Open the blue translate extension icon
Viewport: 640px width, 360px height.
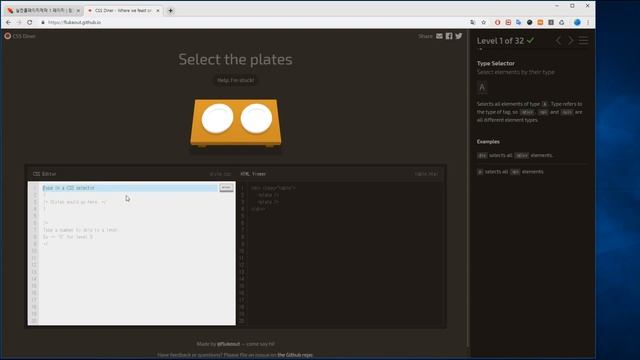pyautogui.click(x=519, y=22)
